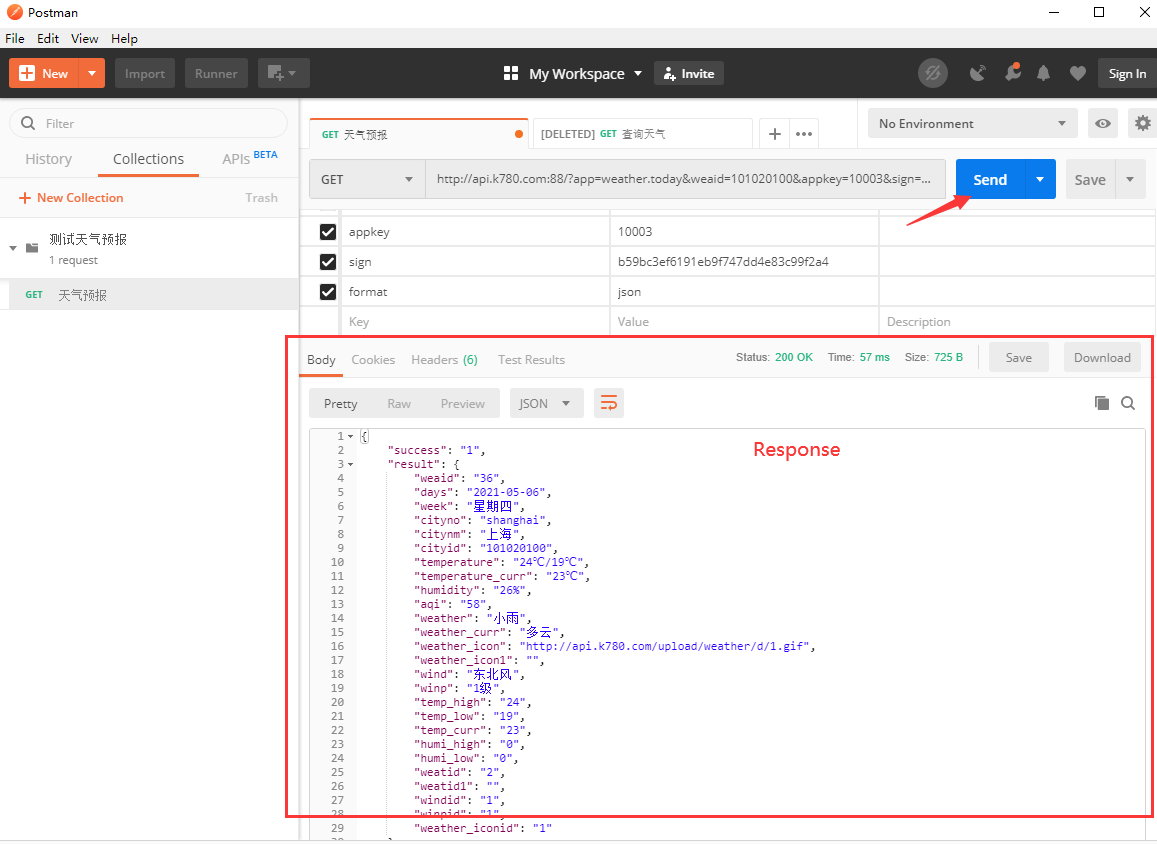Collapse the 测试天气预报 collection
Image resolution: width=1157 pixels, height=844 pixels.
pos(13,248)
